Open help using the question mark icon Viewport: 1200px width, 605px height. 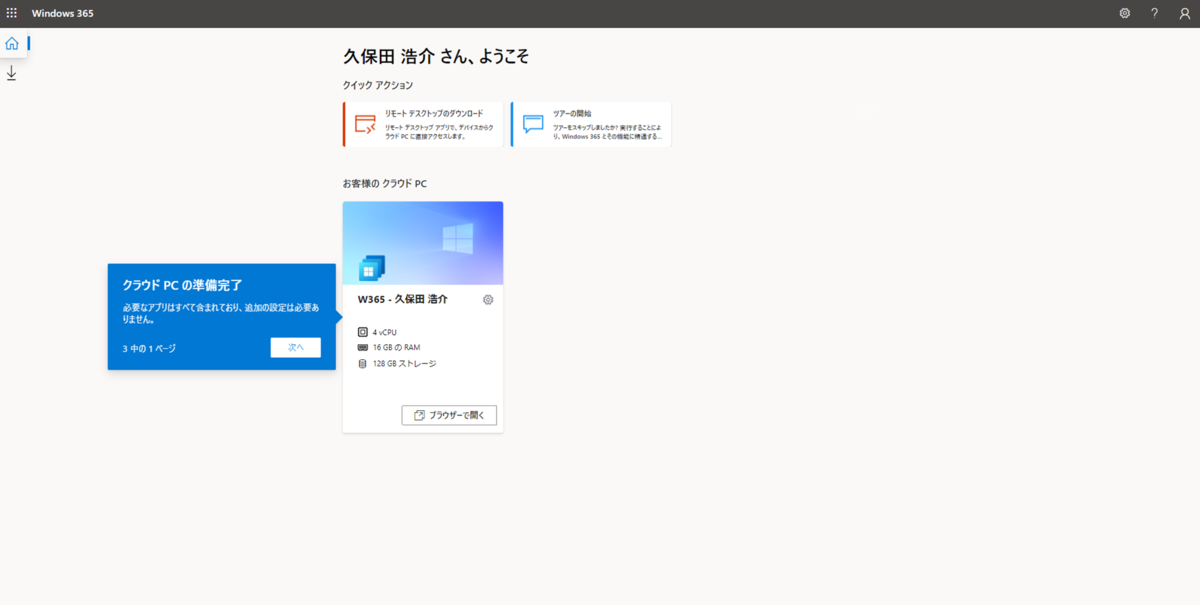pyautogui.click(x=1153, y=13)
